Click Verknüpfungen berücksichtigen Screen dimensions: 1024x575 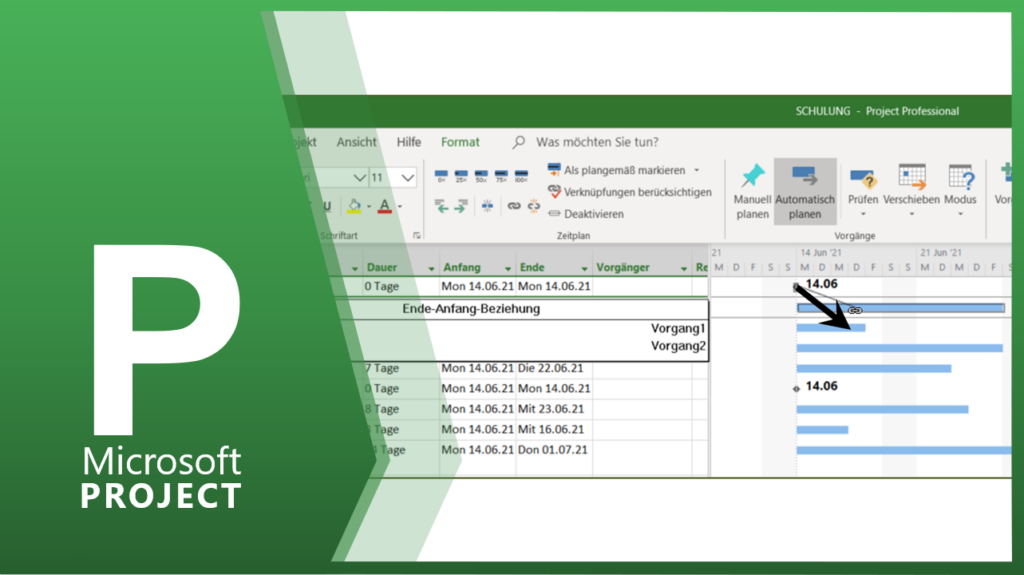click(630, 192)
